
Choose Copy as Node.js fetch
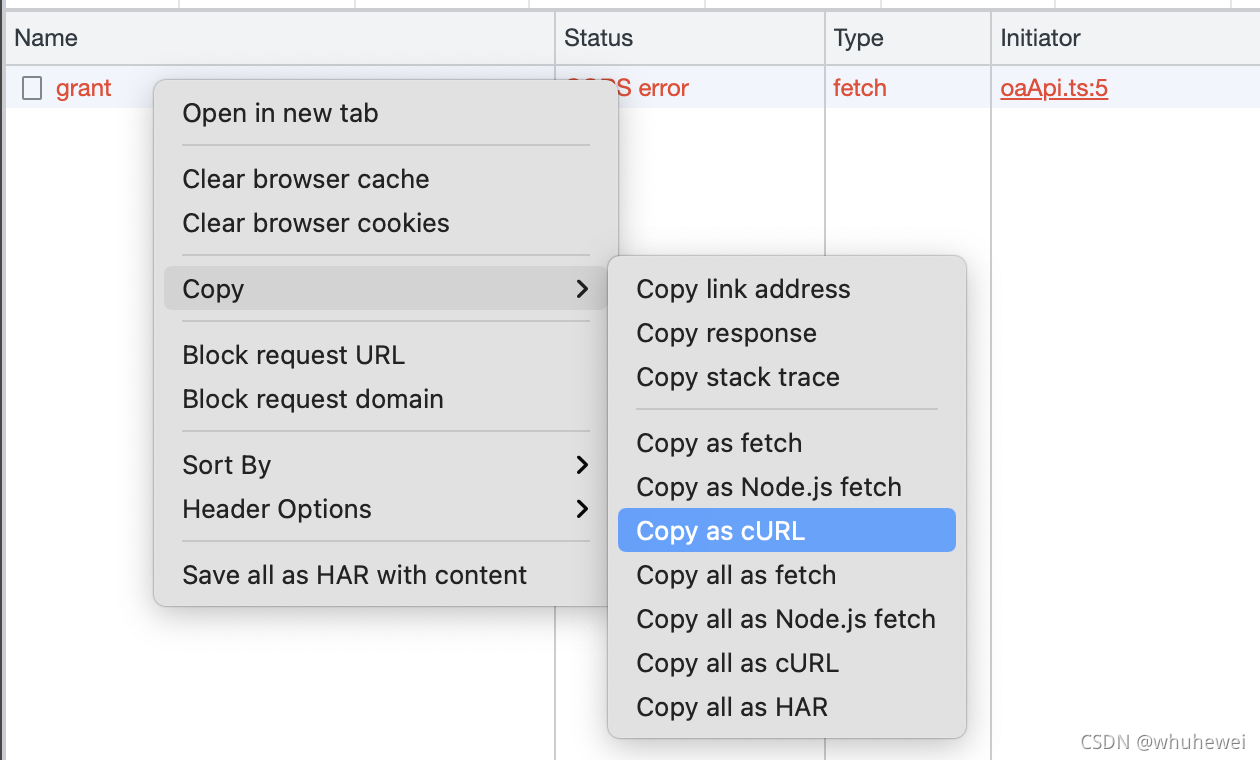point(768,487)
